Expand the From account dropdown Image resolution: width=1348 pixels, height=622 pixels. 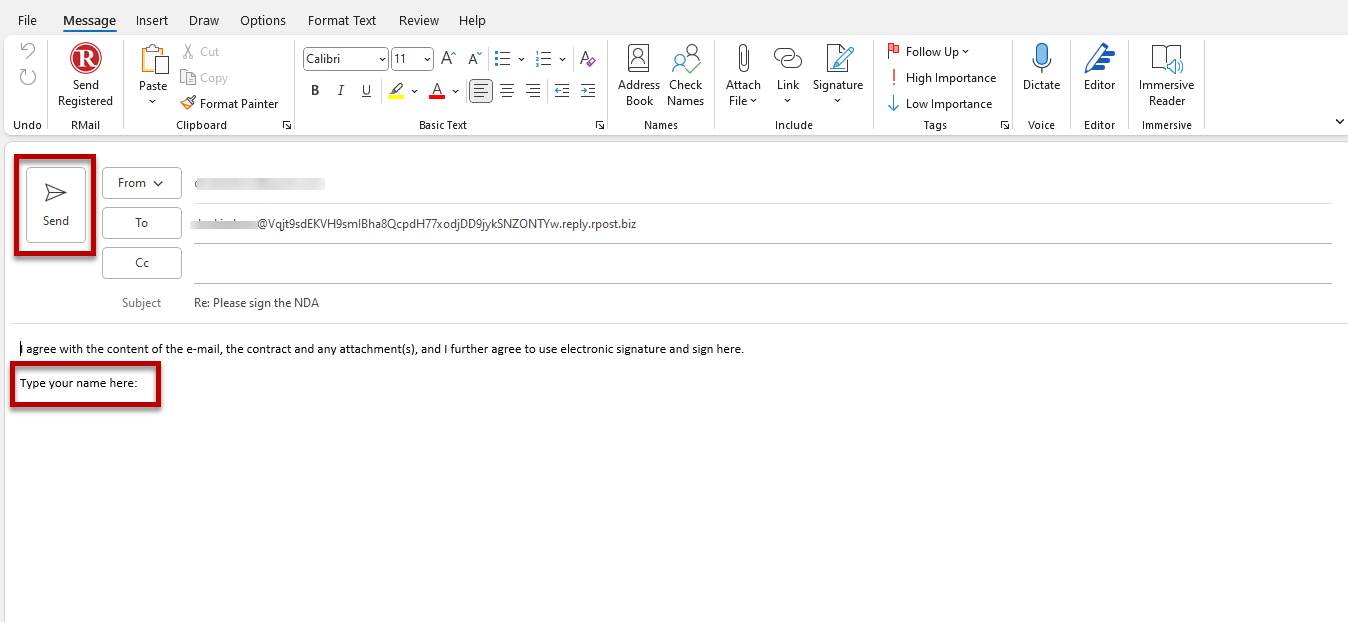coord(141,183)
